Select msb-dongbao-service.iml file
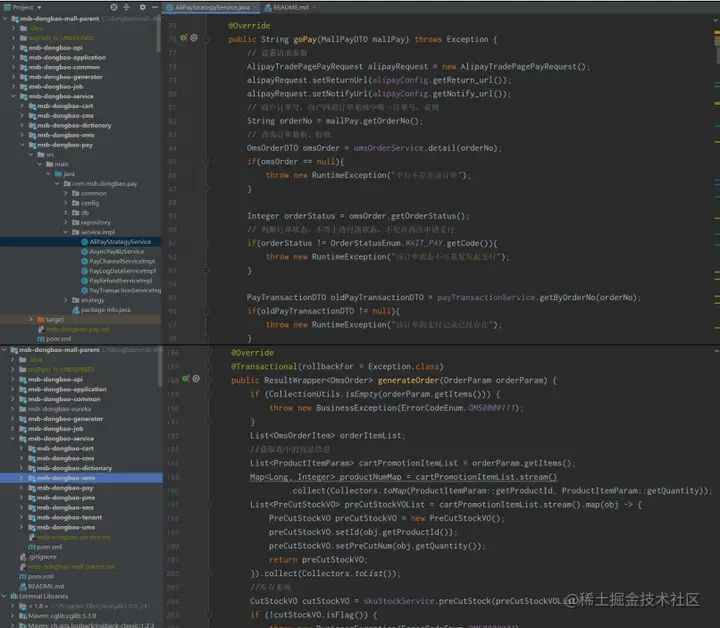This screenshot has width=720, height=628. 73,537
